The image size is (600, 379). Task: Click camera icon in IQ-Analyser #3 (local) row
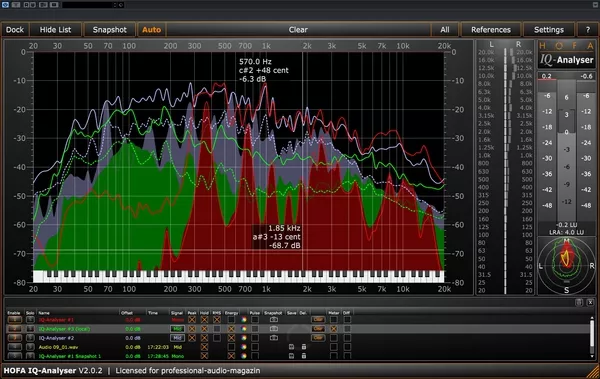click(x=274, y=329)
